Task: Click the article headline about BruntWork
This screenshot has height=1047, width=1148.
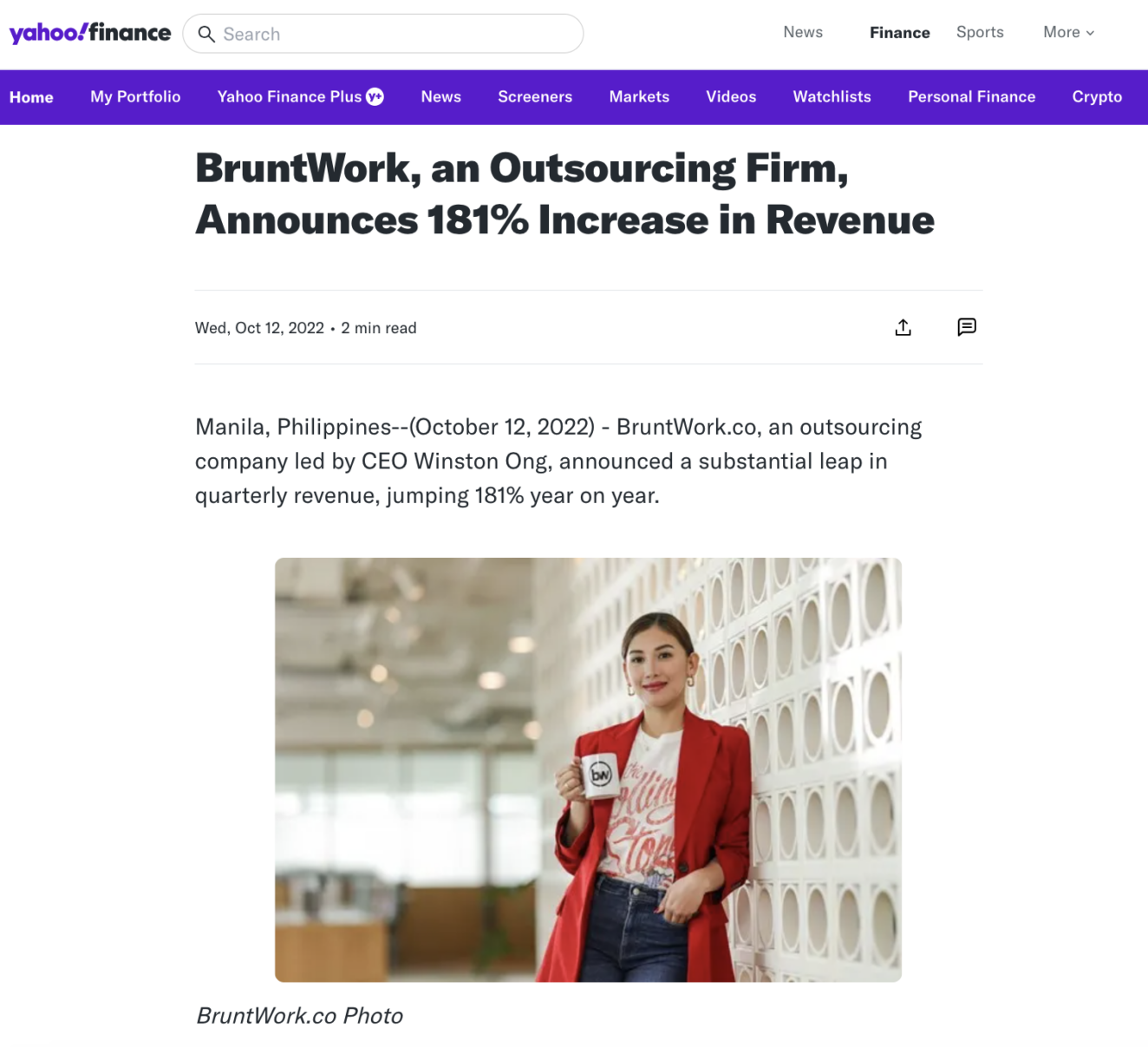Action: coord(564,194)
